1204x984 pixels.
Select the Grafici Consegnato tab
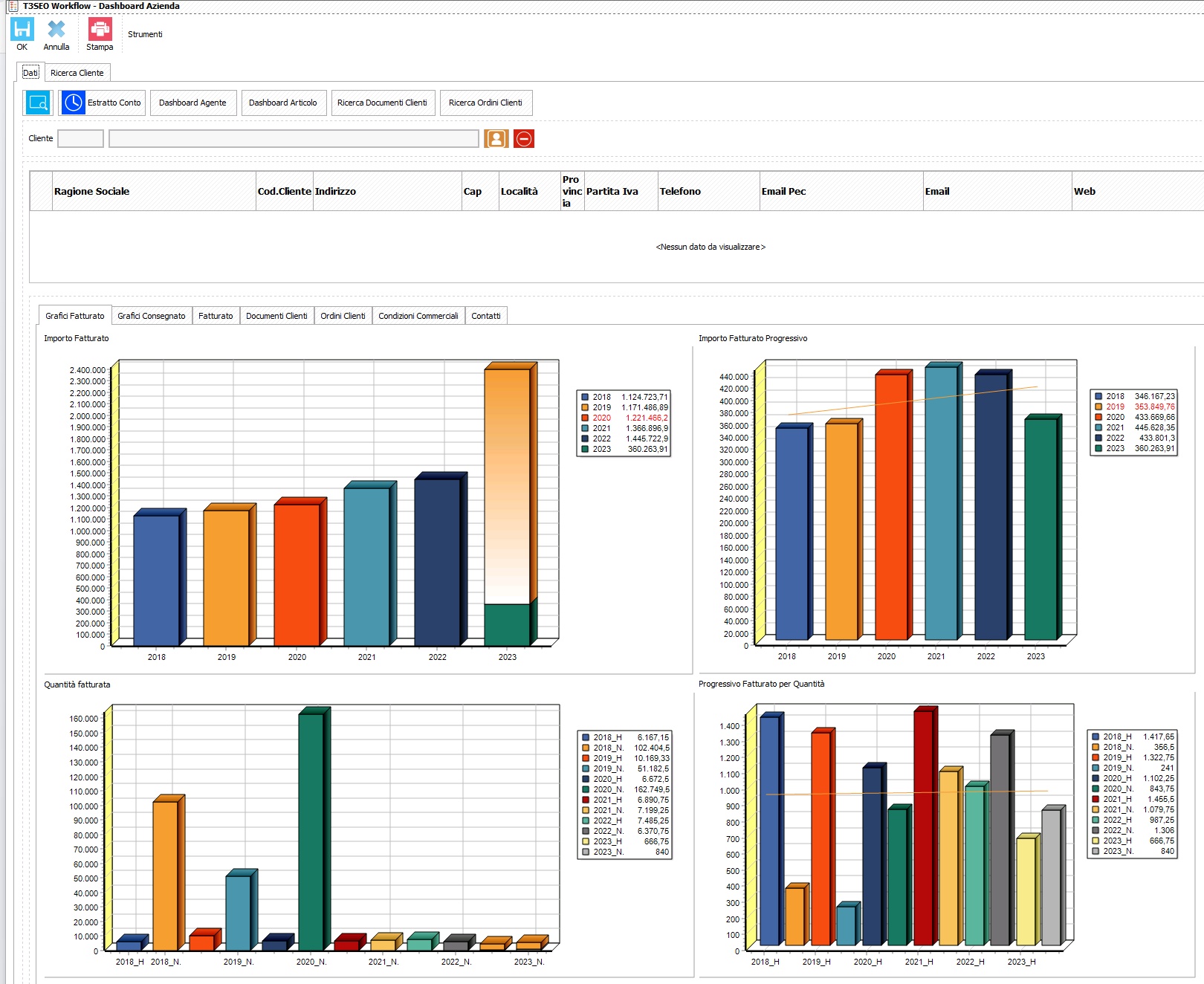click(x=152, y=316)
